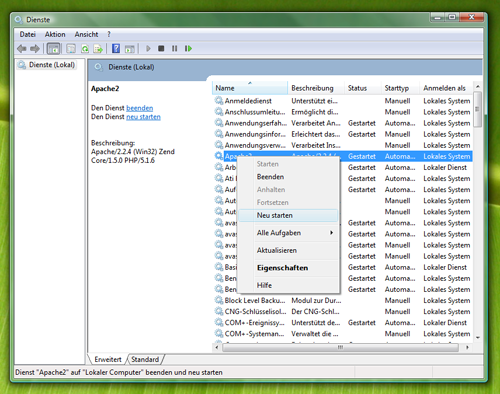Click the horizontal scrollbar thumb
Image resolution: width=500 pixels, height=394 pixels.
tap(340, 347)
